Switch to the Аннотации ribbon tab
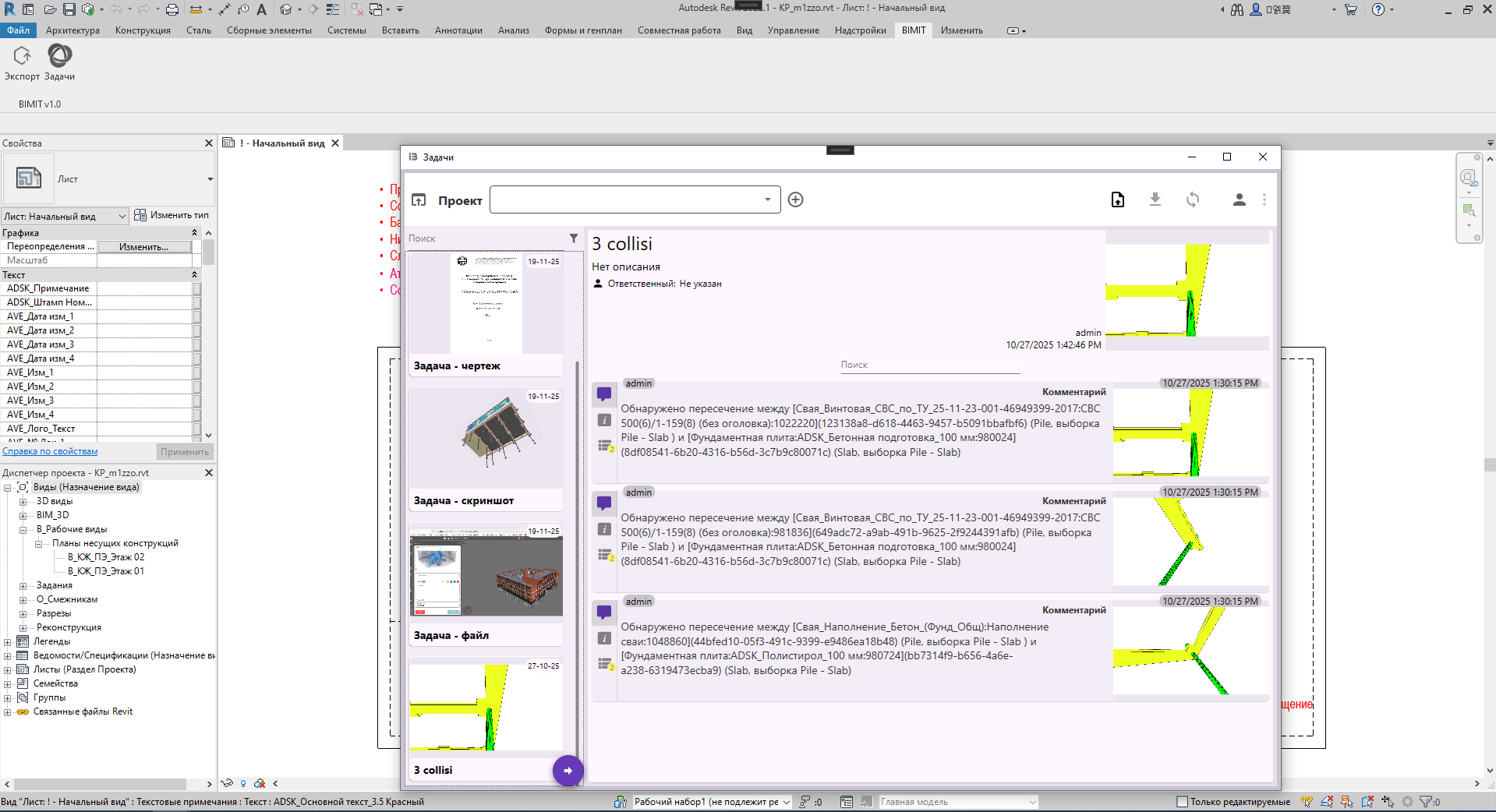Viewport: 1496px width, 812px height. click(x=458, y=30)
